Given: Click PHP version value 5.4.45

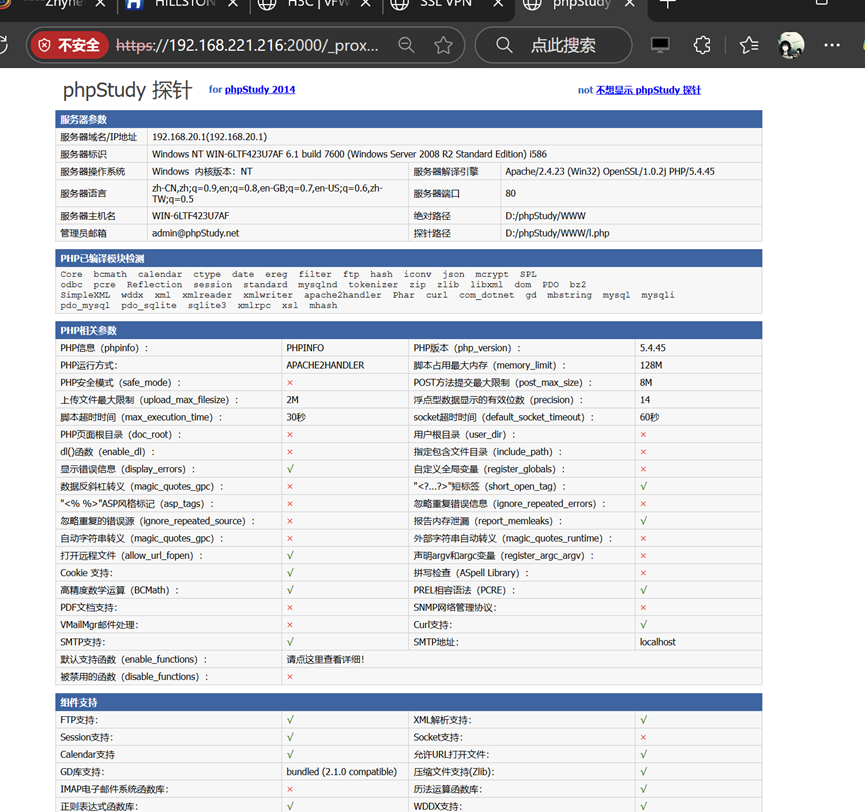Looking at the screenshot, I should pos(653,348).
